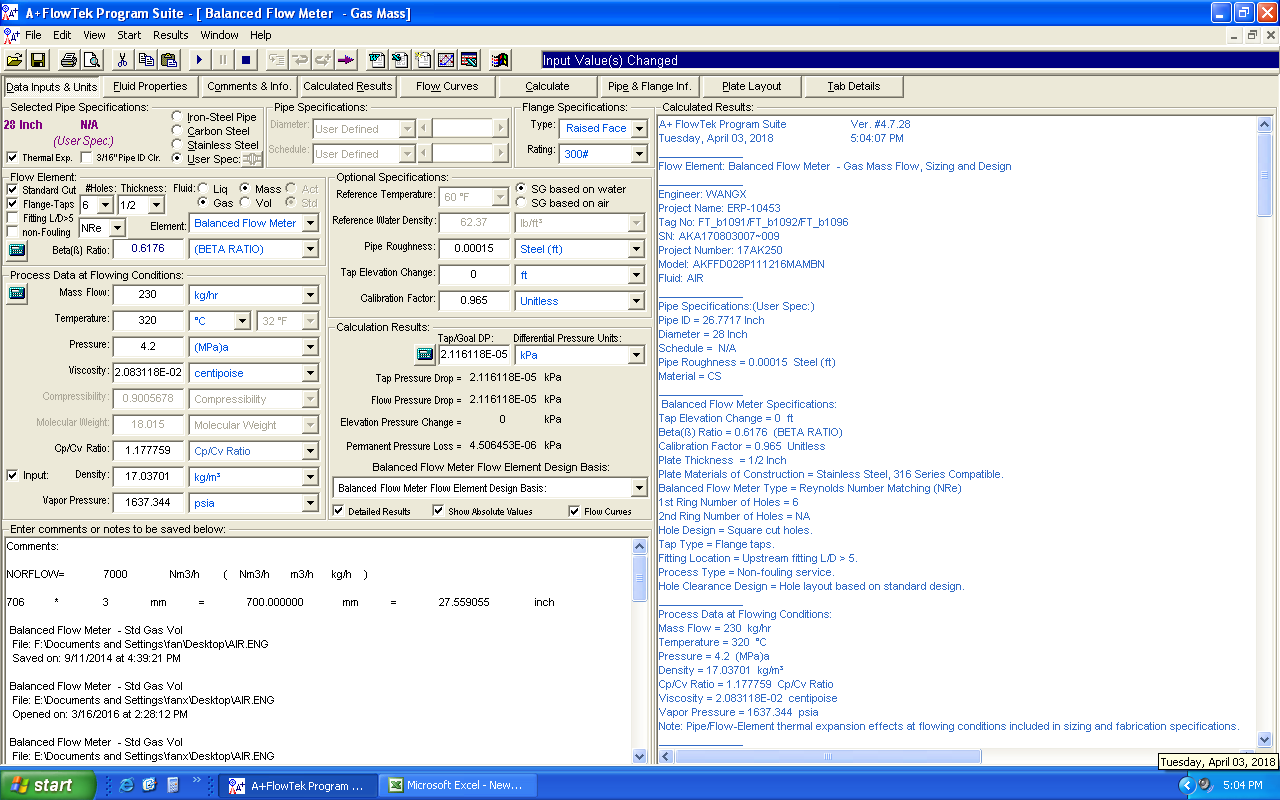Image resolution: width=1280 pixels, height=800 pixels.
Task: Toggle the Thermal Exp. checkbox
Action: click(12, 158)
